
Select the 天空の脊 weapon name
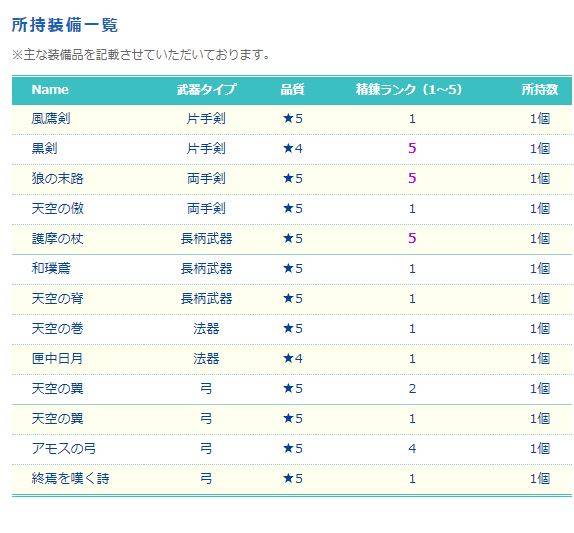(57, 299)
